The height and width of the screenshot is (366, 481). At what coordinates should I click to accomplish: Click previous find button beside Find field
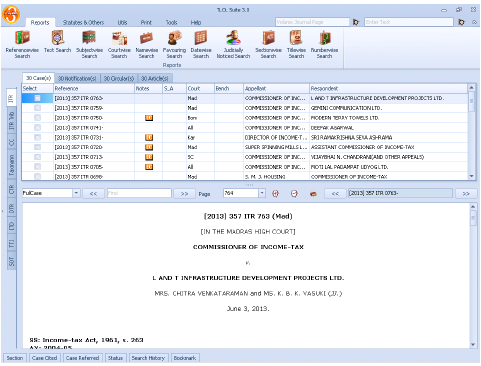pos(93,193)
